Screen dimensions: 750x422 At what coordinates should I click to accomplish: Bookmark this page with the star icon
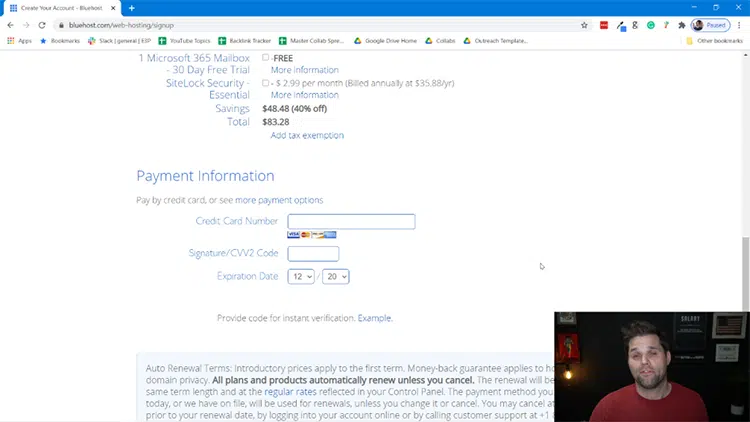pyautogui.click(x=584, y=25)
